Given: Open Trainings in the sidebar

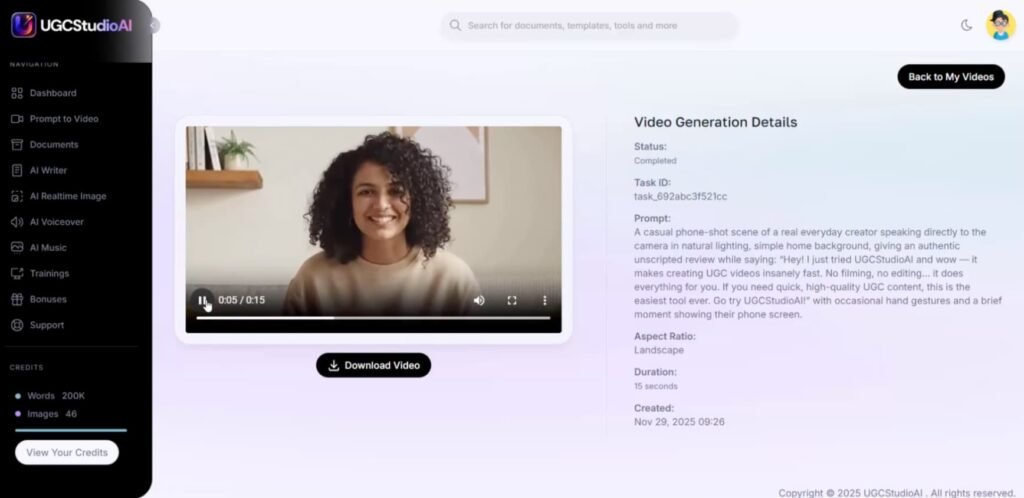Looking at the screenshot, I should click(x=50, y=273).
